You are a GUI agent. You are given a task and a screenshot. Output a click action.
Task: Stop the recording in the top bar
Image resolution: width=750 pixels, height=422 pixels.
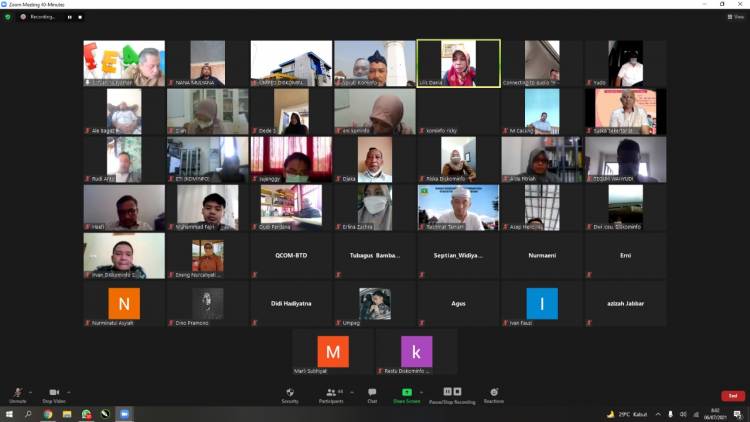pos(81,17)
